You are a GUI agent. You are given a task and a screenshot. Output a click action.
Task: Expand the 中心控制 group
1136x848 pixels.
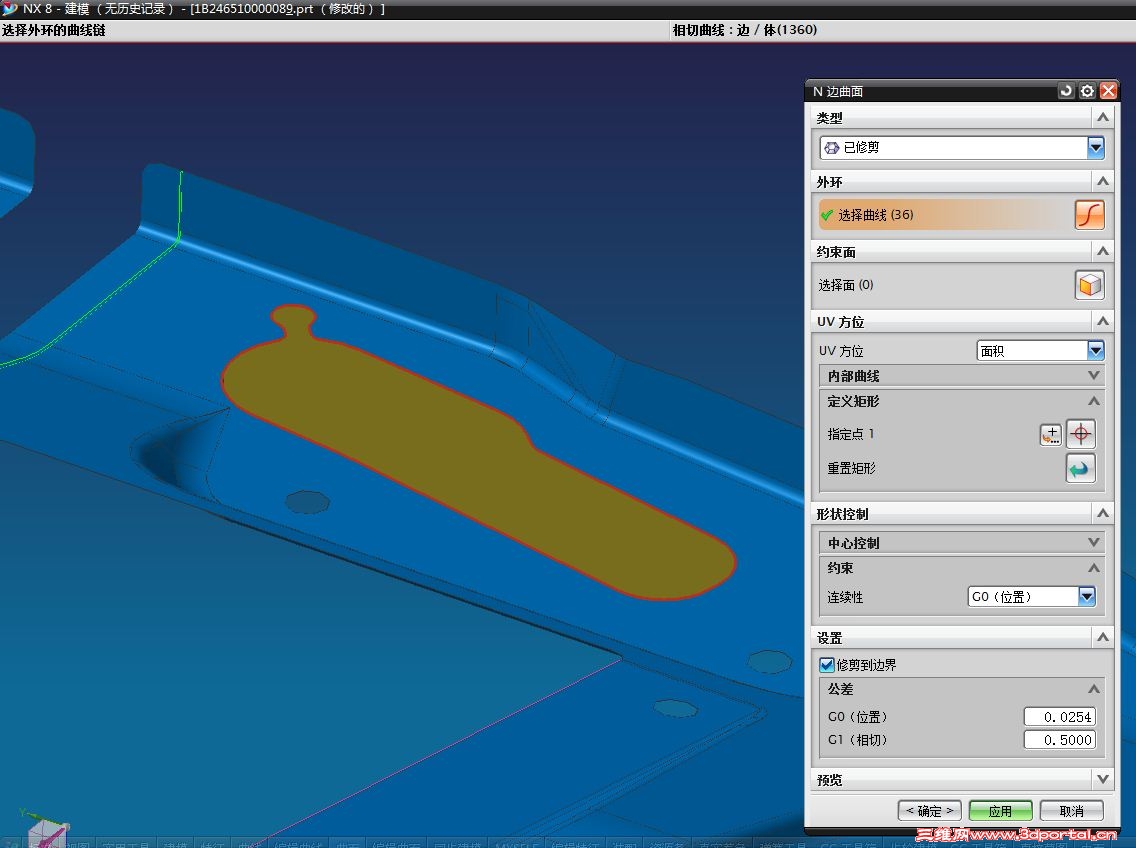pos(1094,542)
